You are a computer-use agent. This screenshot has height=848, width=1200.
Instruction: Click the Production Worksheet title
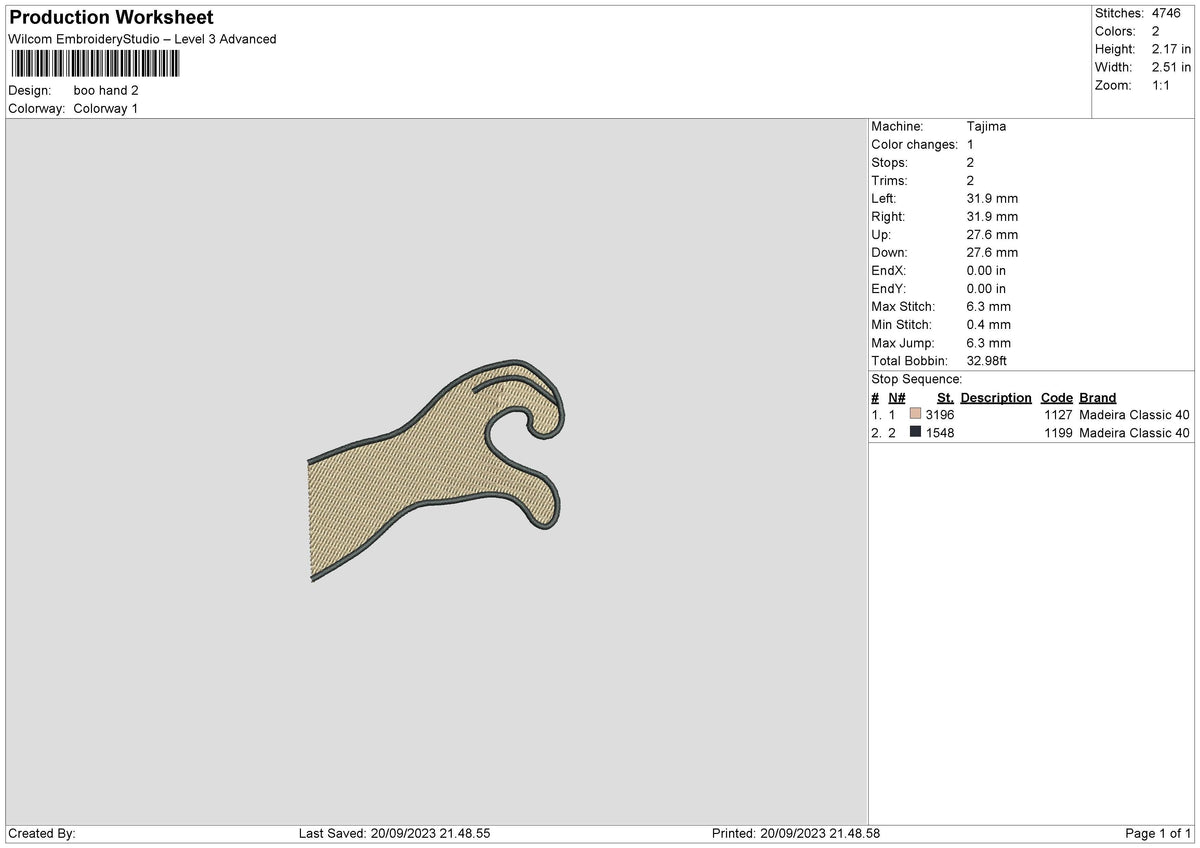tap(111, 18)
